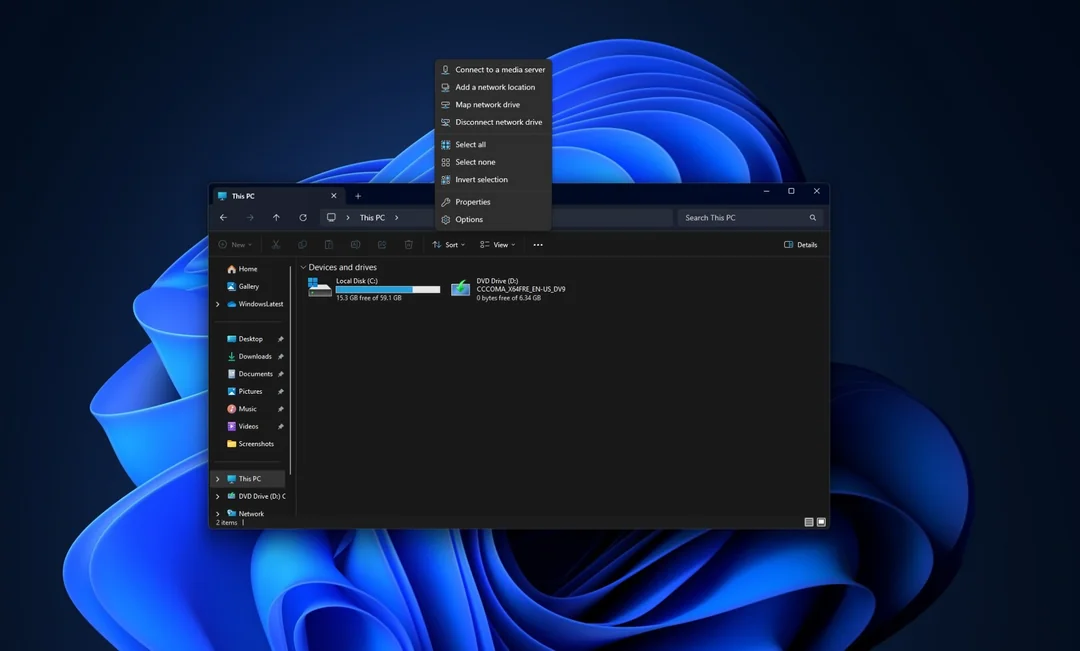1080x651 pixels.
Task: Expand the WindowsLatest tree node
Action: click(218, 304)
